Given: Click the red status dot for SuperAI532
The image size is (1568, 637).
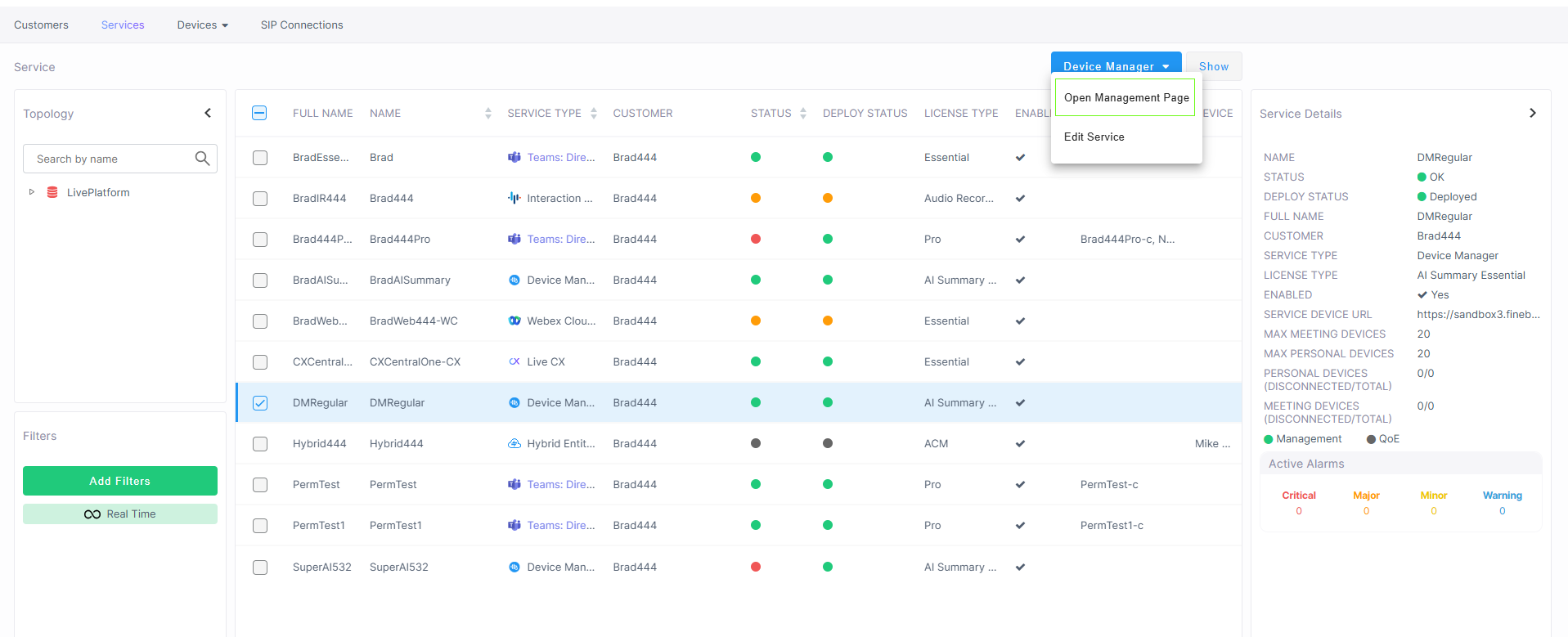Looking at the screenshot, I should (756, 567).
